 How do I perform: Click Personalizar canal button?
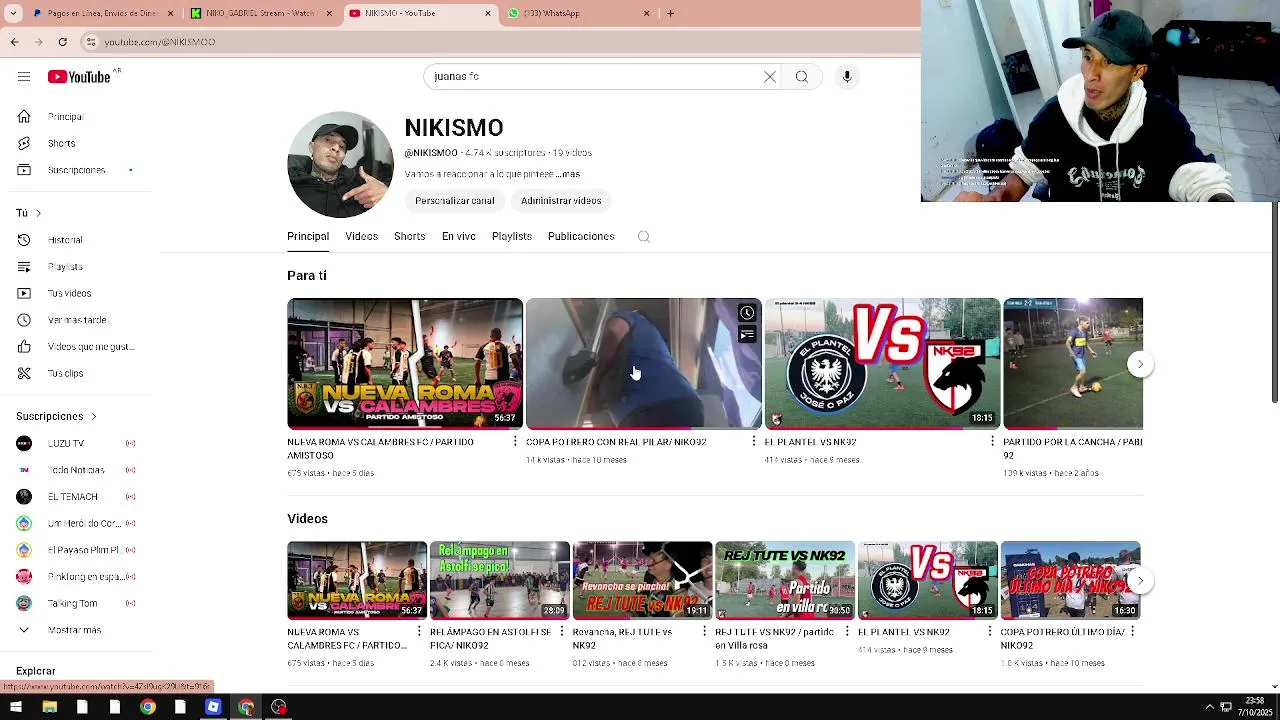[455, 201]
